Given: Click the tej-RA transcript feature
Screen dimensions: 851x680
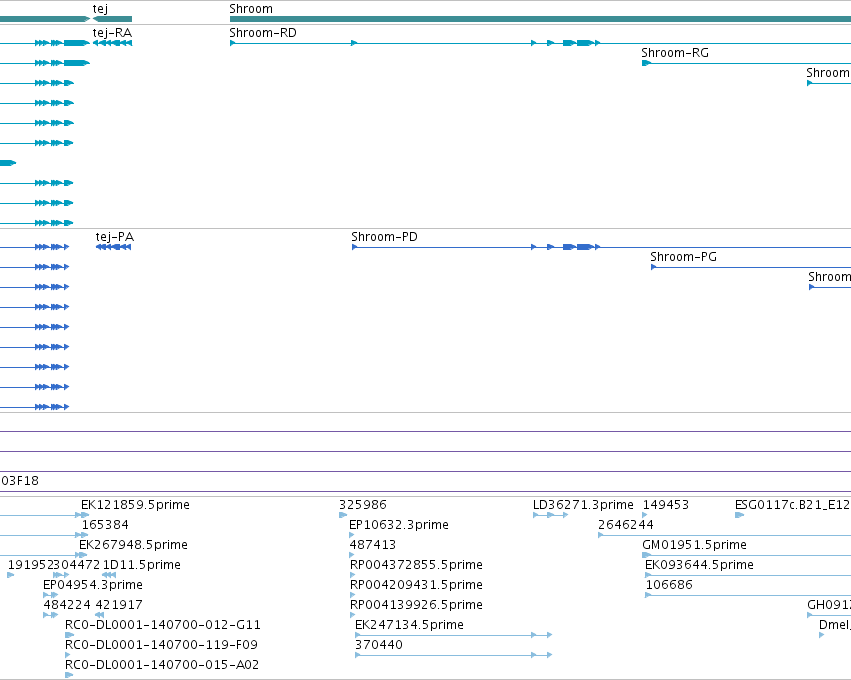Looking at the screenshot, I should click(x=112, y=43).
